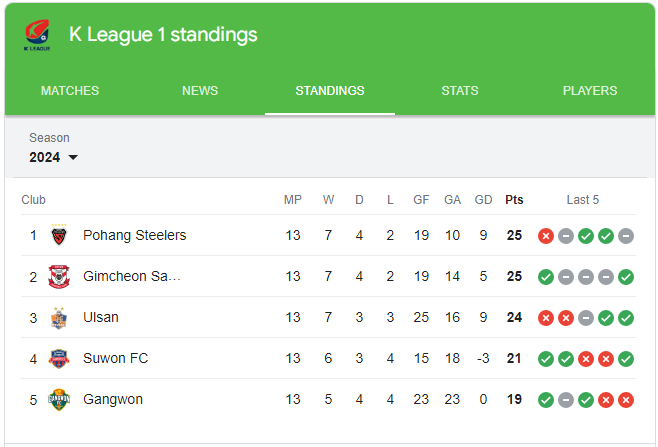Screen dimensions: 658x447
Task: Click the Suwon FC club crest
Action: 59,359
